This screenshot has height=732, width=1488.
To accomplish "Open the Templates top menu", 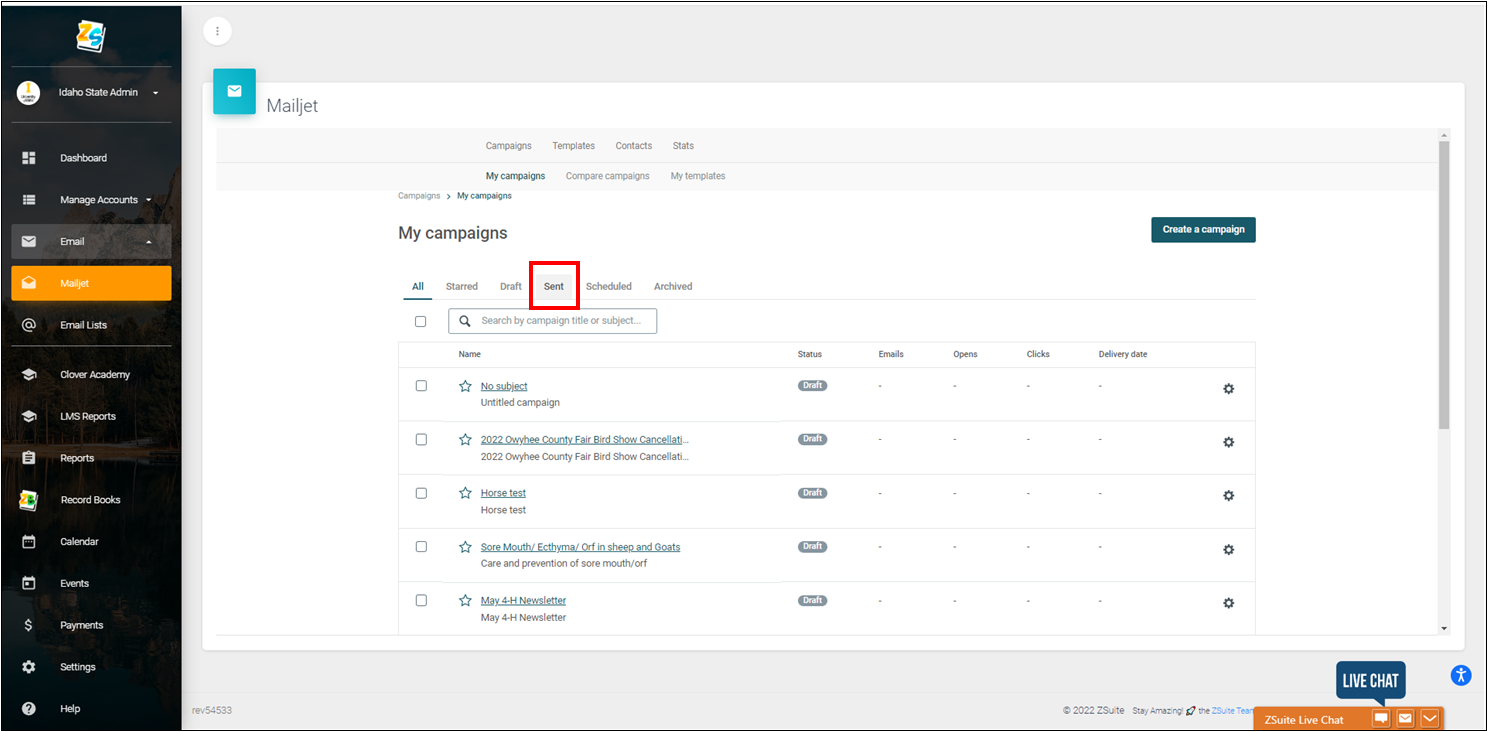I will pos(574,146).
